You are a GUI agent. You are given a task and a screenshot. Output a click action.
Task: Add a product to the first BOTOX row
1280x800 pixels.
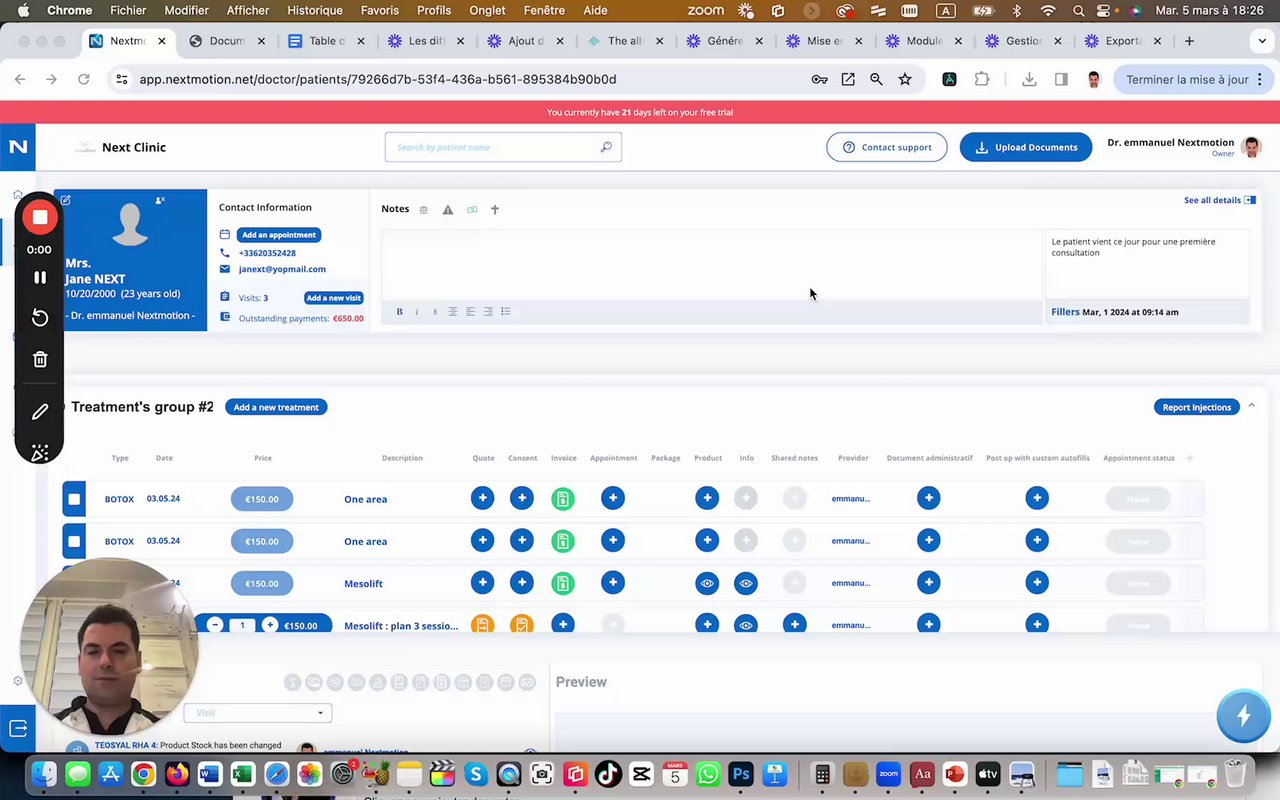(x=707, y=498)
